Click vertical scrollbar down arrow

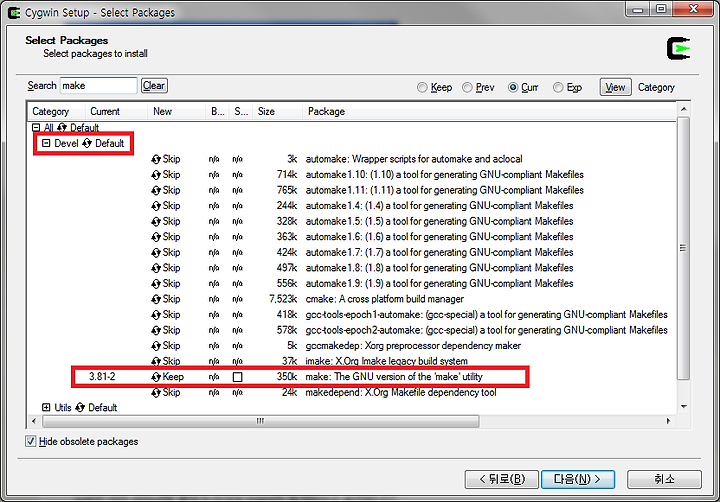684,406
